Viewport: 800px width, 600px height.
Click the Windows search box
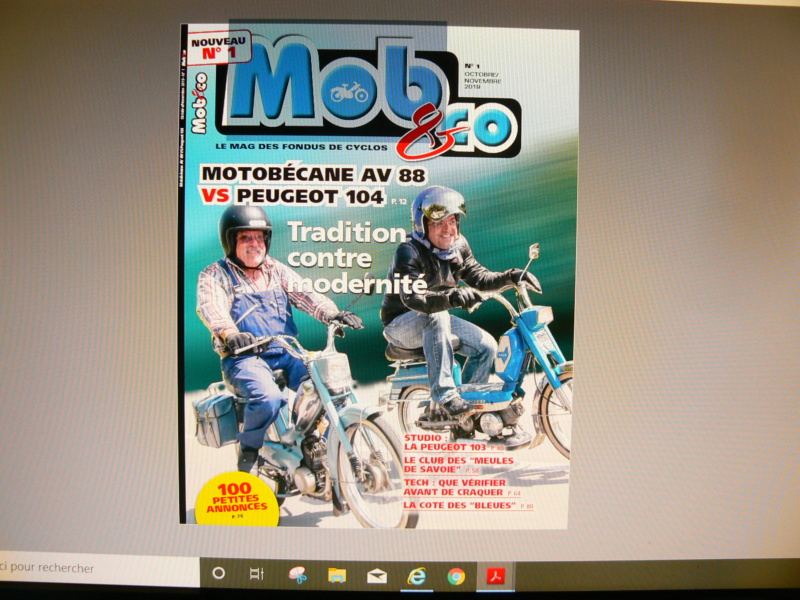click(99, 569)
